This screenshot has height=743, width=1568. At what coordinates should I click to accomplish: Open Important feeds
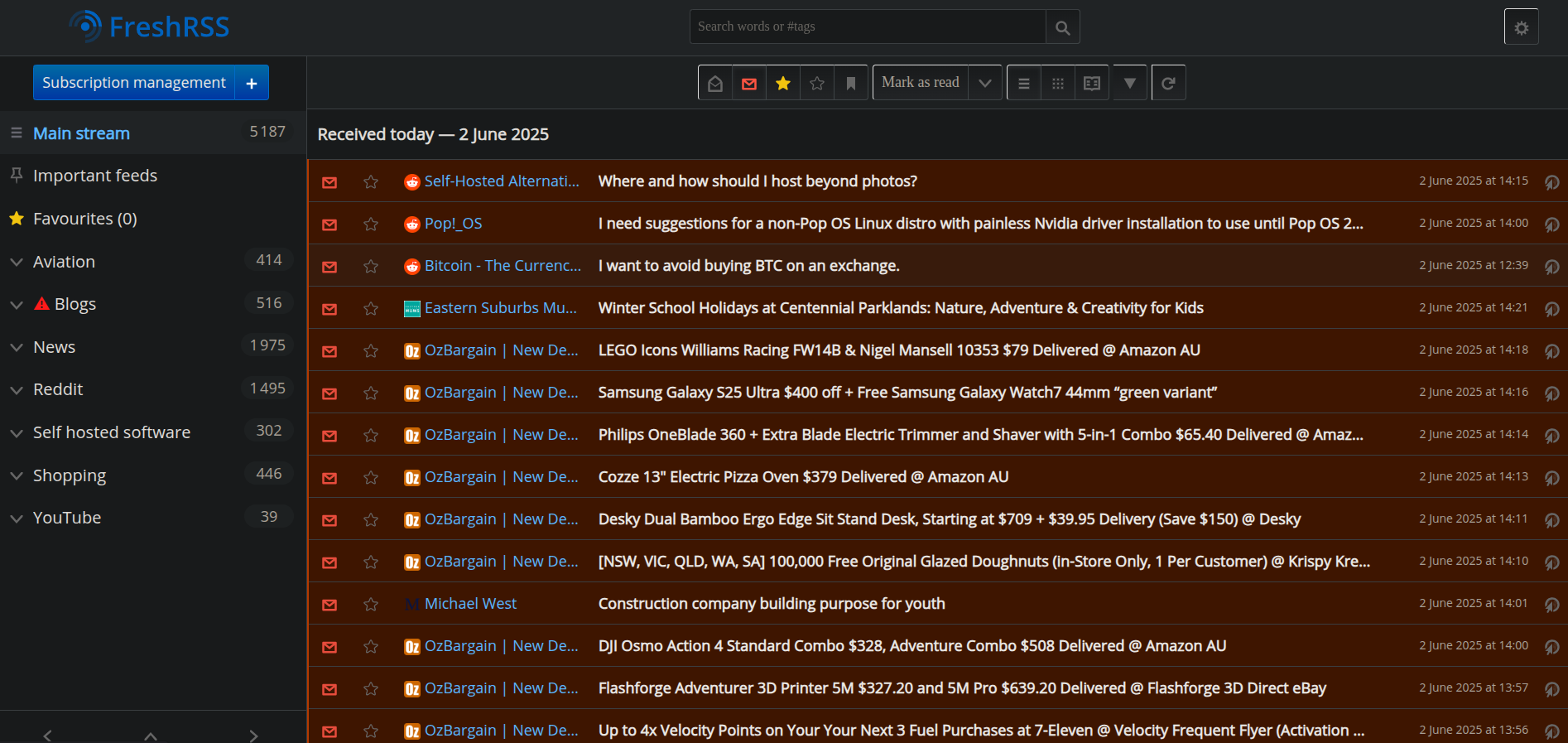(x=95, y=176)
